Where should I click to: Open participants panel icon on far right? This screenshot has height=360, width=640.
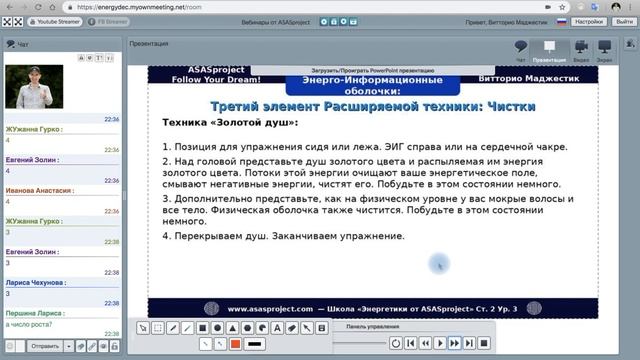coord(631,44)
